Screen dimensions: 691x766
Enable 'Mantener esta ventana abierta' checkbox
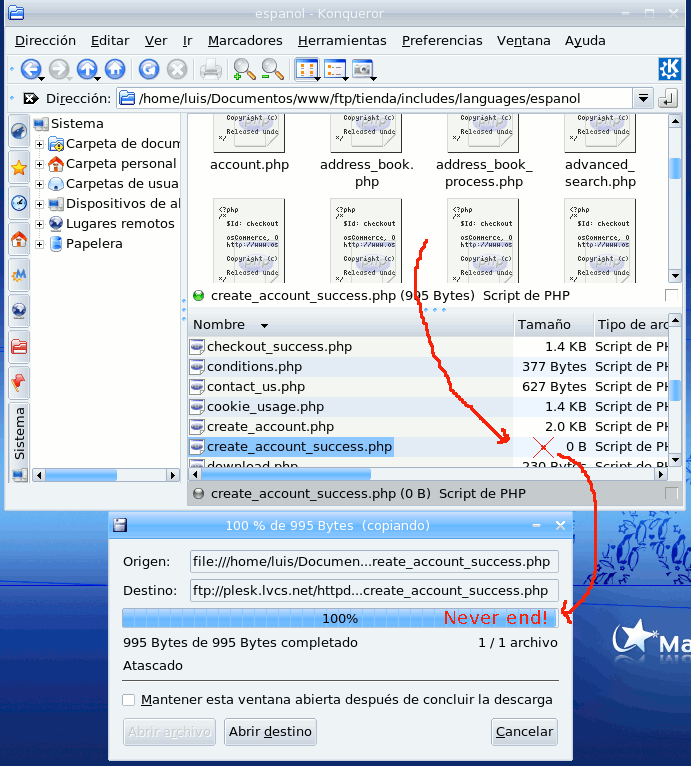129,700
